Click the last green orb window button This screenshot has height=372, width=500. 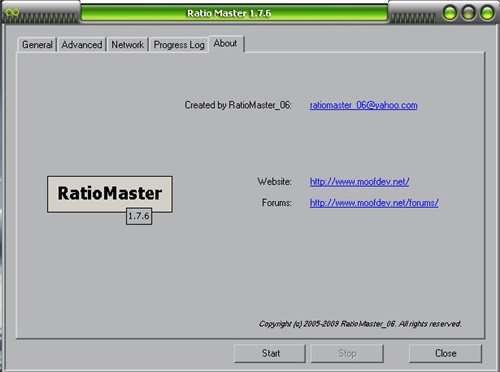[x=487, y=13]
